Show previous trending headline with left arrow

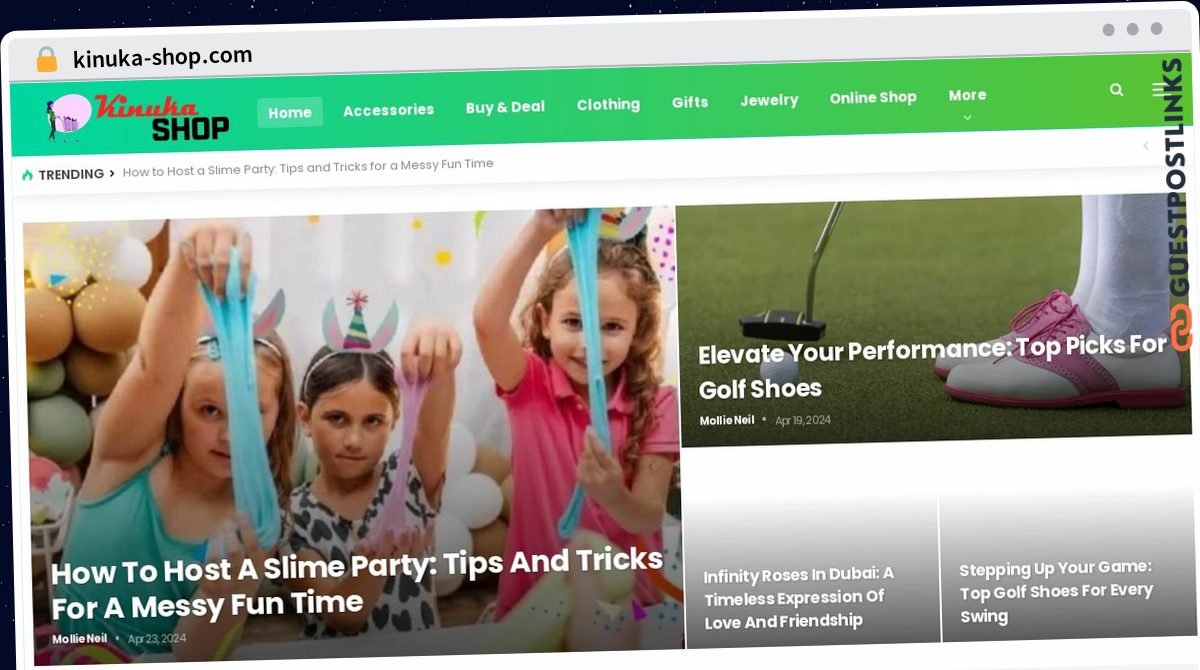(x=1145, y=146)
